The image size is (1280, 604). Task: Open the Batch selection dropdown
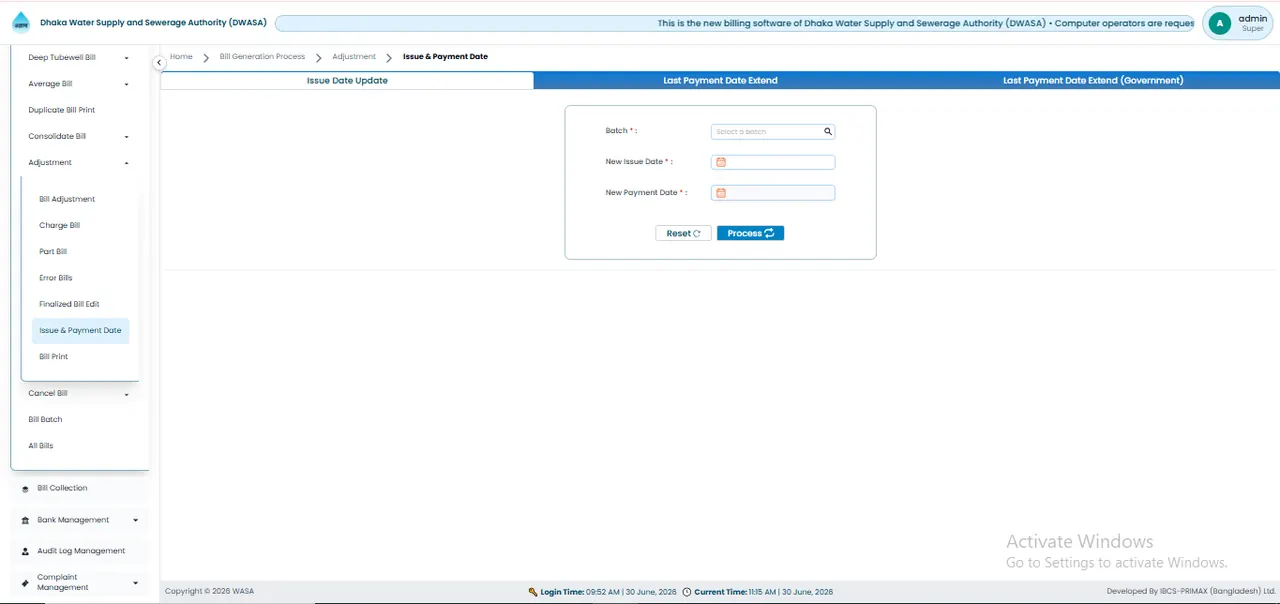coord(773,131)
